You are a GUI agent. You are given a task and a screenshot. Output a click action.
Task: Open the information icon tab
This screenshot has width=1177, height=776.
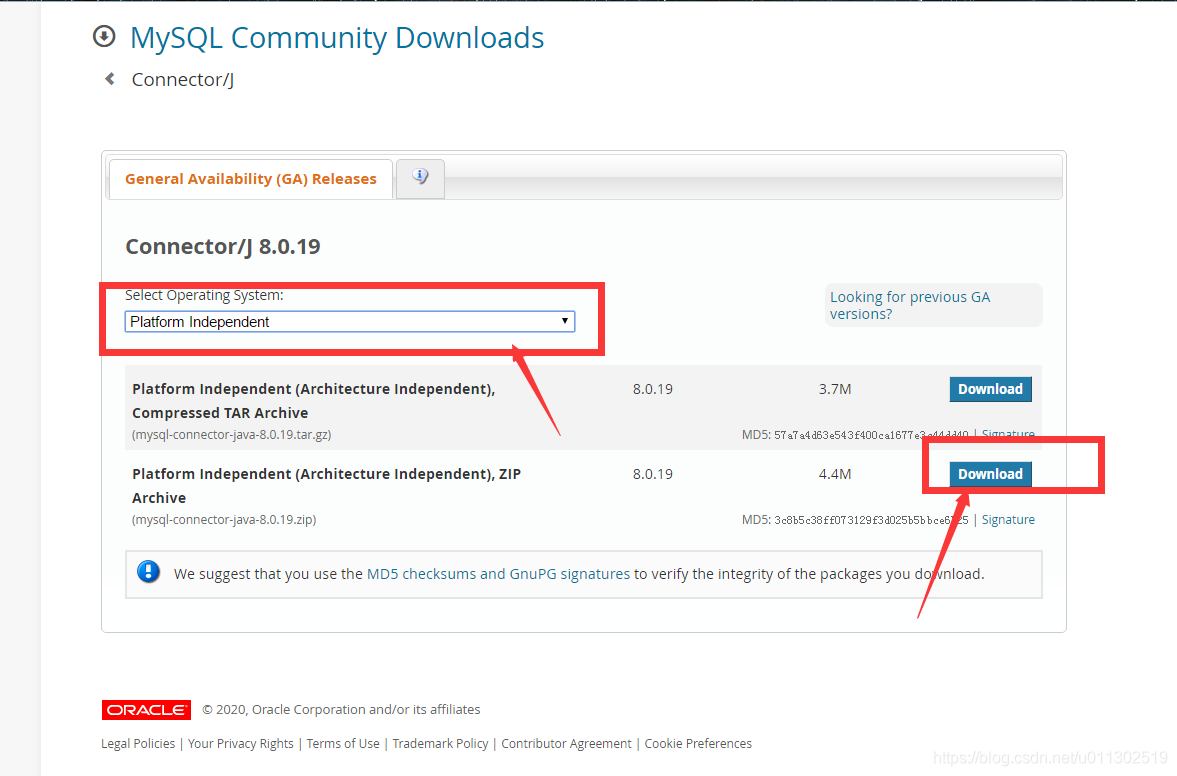pos(420,178)
